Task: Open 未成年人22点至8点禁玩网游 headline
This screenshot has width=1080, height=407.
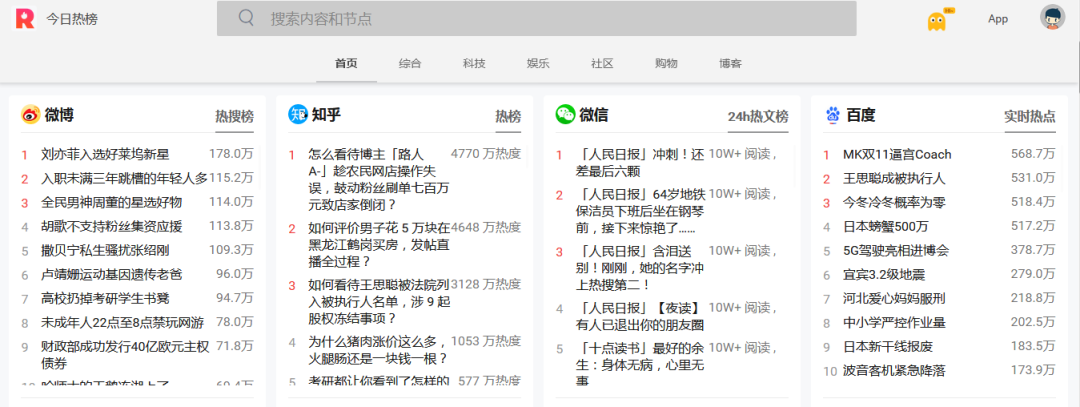Action: point(123,323)
